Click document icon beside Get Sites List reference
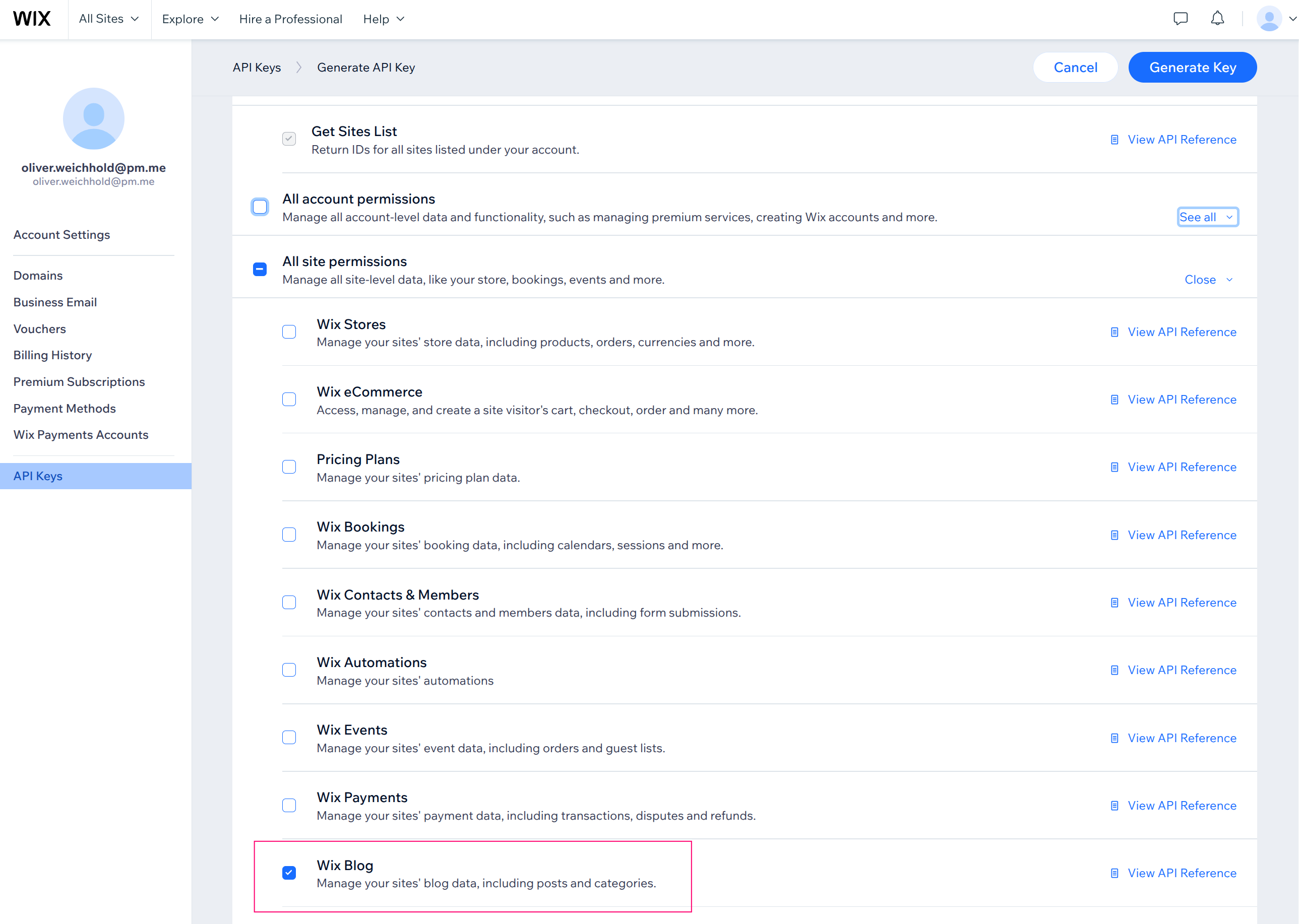 point(1114,140)
